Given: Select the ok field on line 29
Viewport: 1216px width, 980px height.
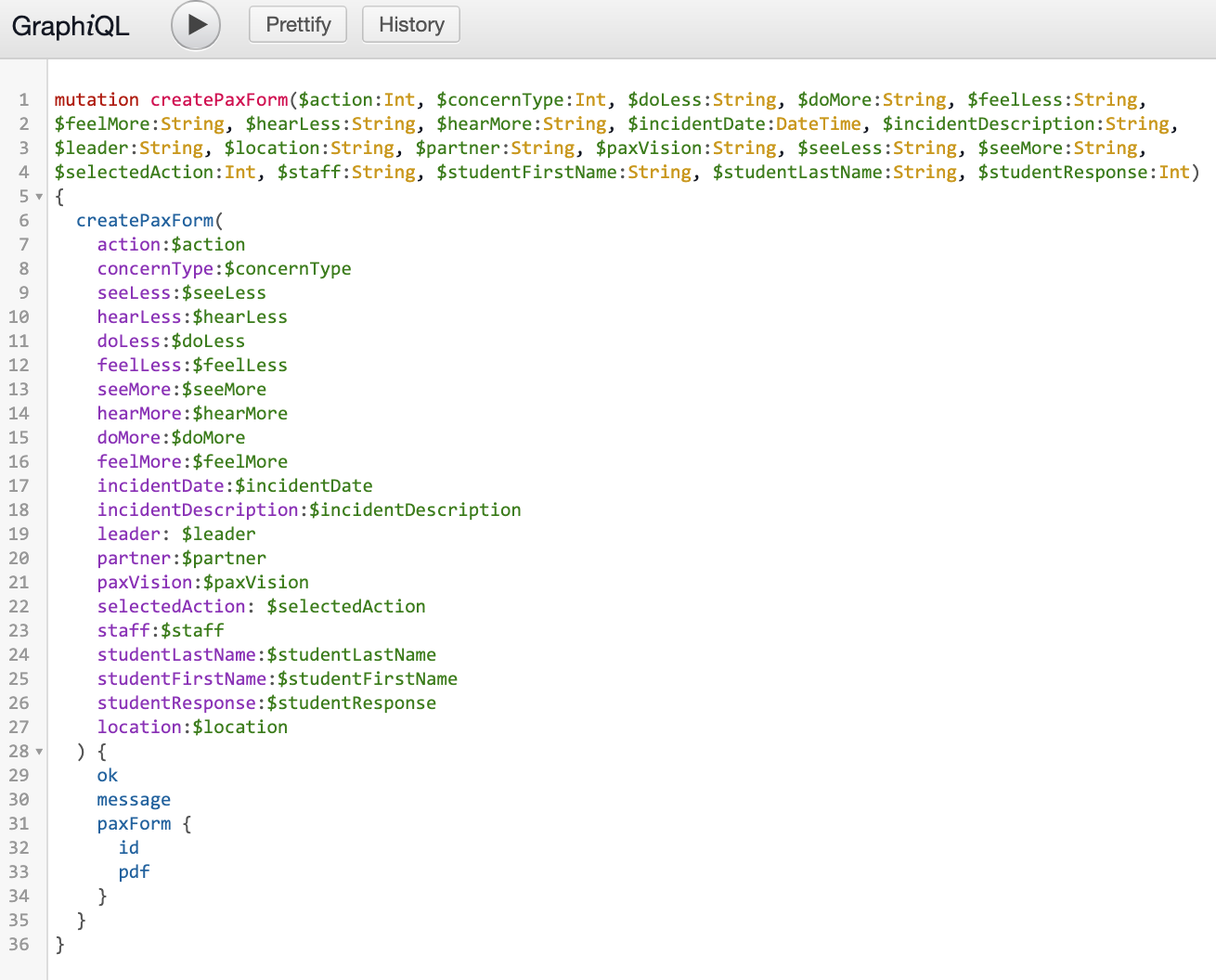Looking at the screenshot, I should 108,776.
